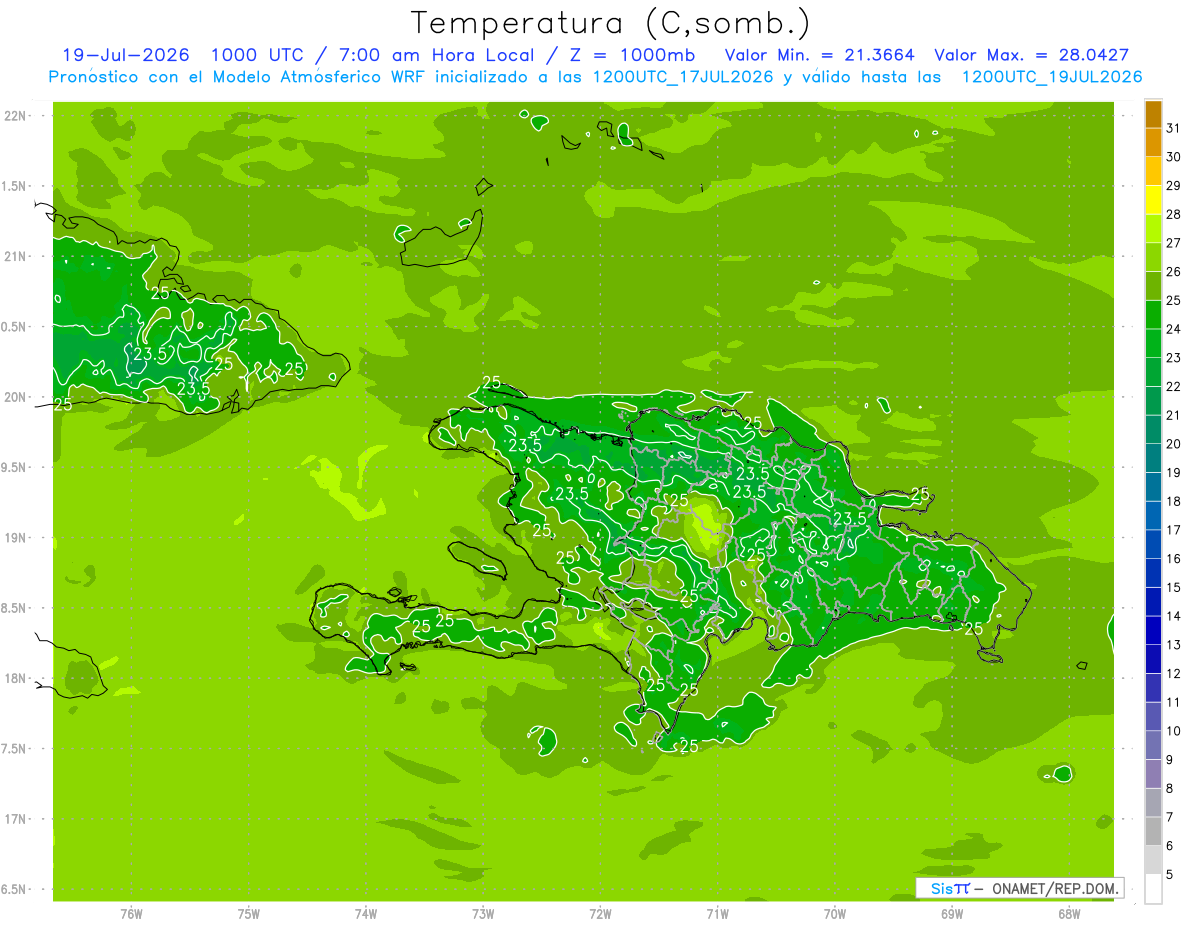Click the colorbar scale label "18"
1200x927 pixels.
pos(1173,501)
